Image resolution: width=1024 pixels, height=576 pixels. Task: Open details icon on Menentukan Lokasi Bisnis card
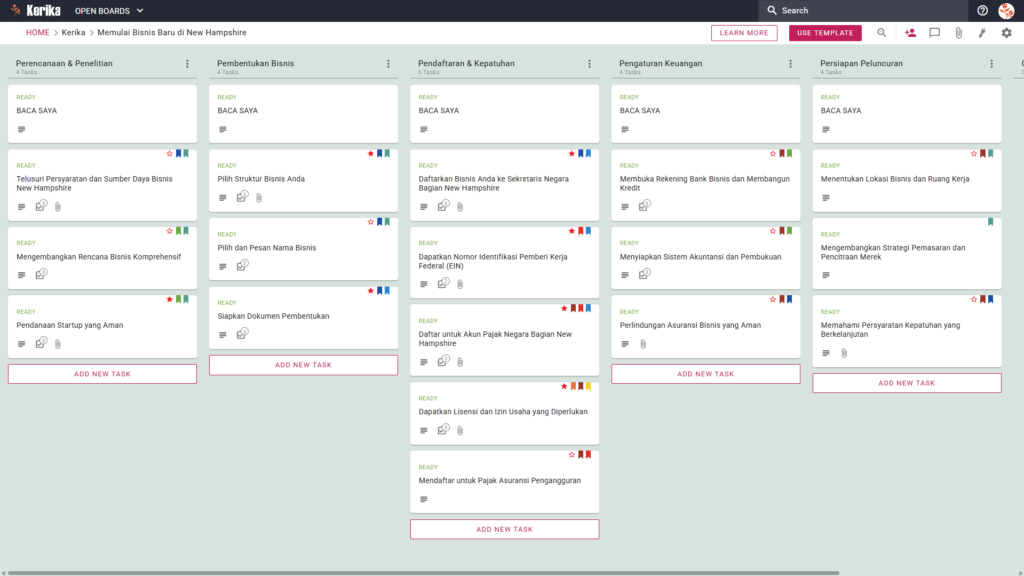click(826, 198)
